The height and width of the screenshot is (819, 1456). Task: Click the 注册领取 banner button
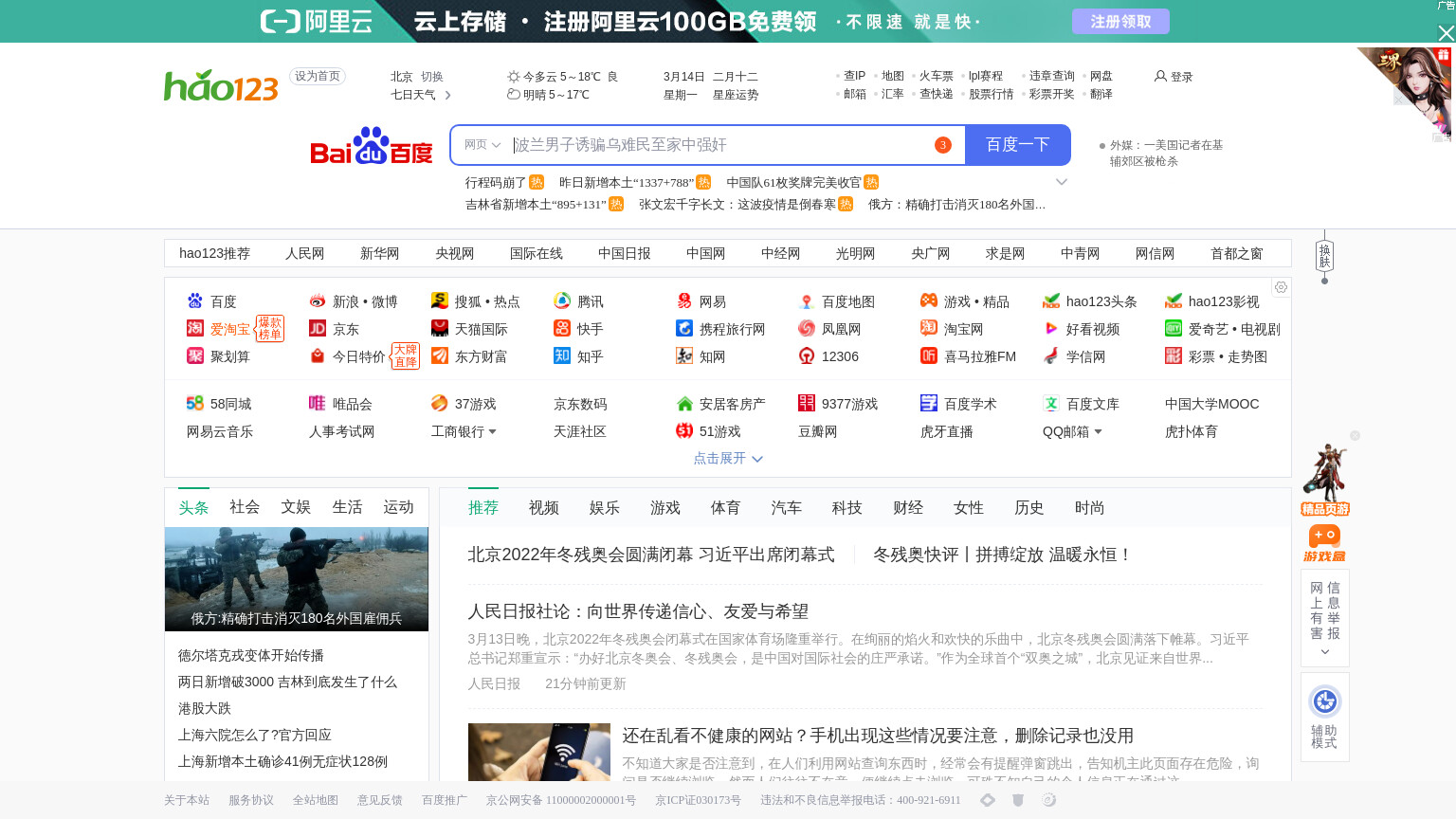[x=1120, y=21]
